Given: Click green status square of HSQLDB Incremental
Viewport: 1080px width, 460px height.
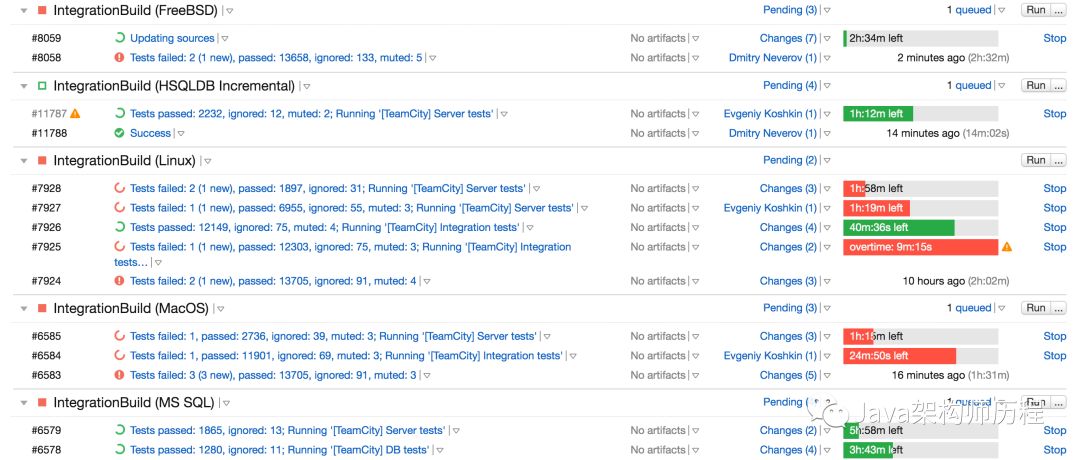Looking at the screenshot, I should pyautogui.click(x=41, y=86).
